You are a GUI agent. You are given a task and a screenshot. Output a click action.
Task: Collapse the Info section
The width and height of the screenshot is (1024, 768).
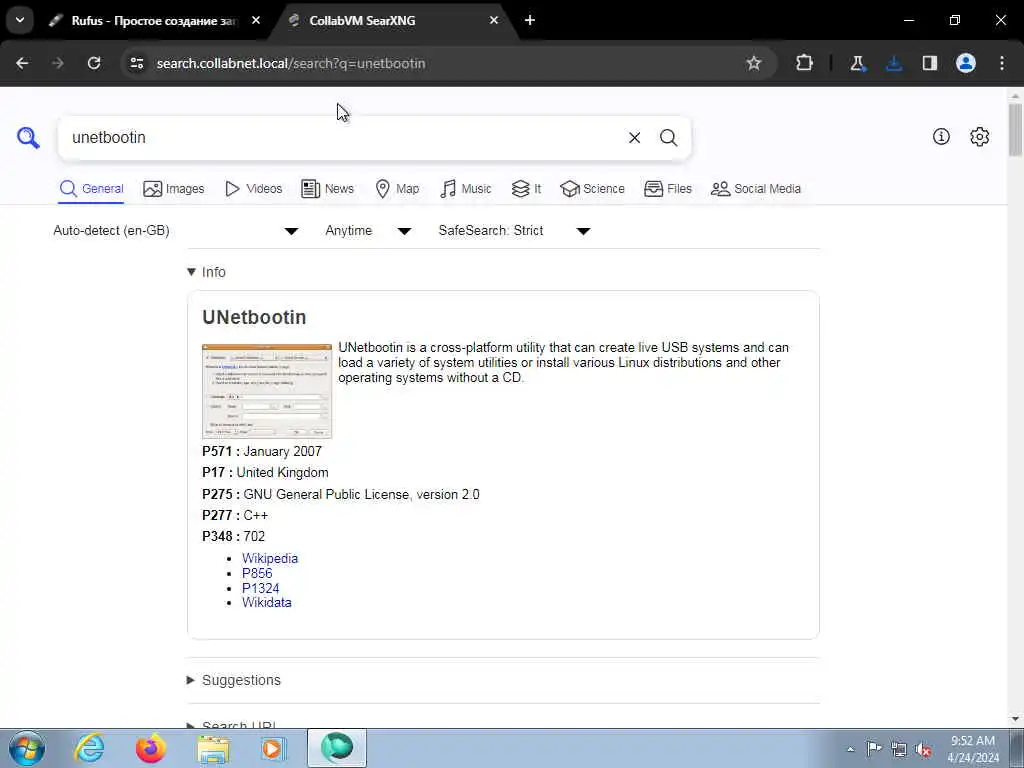coord(206,272)
